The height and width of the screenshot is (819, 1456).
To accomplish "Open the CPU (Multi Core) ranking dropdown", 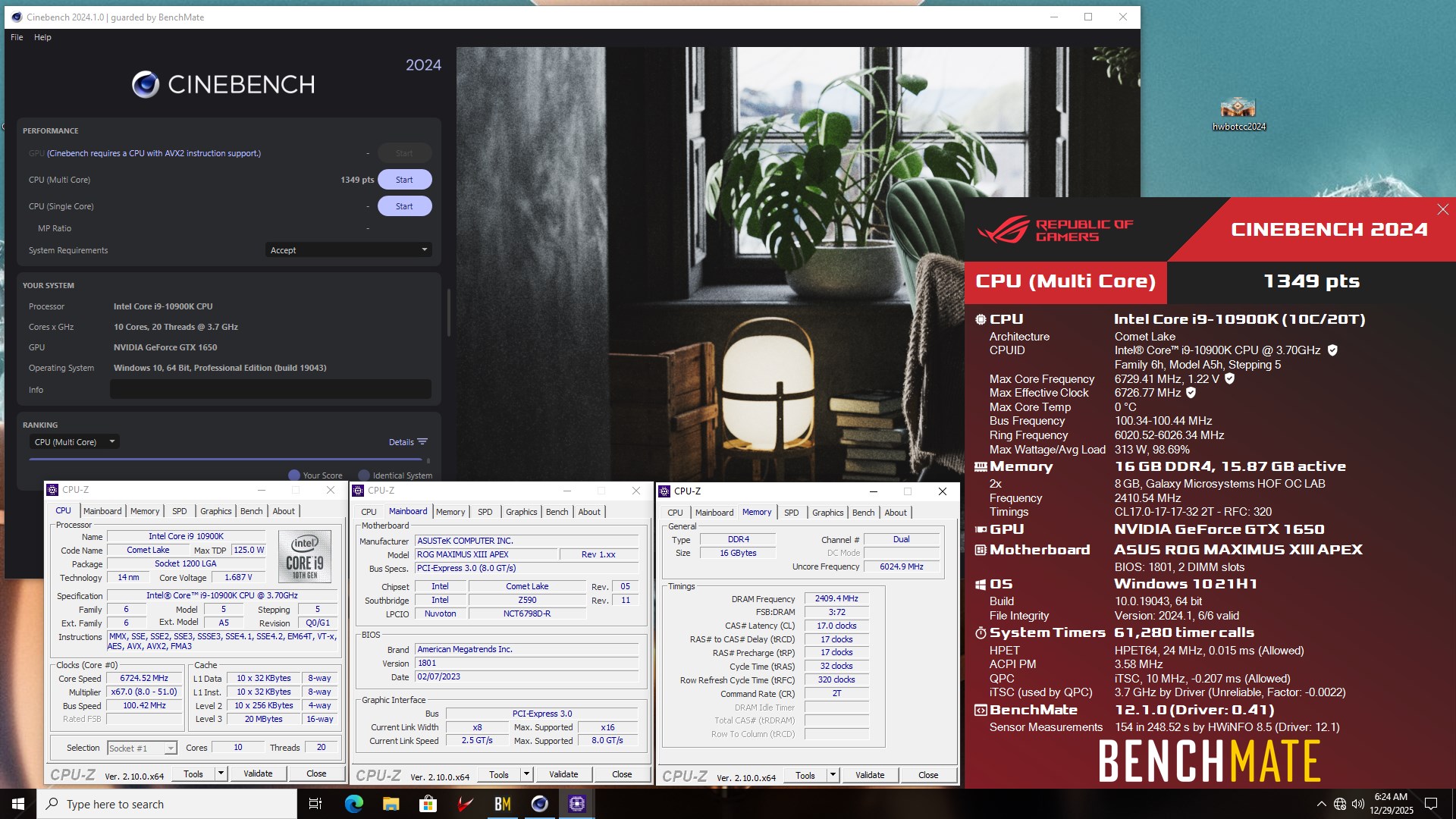I will 74,442.
